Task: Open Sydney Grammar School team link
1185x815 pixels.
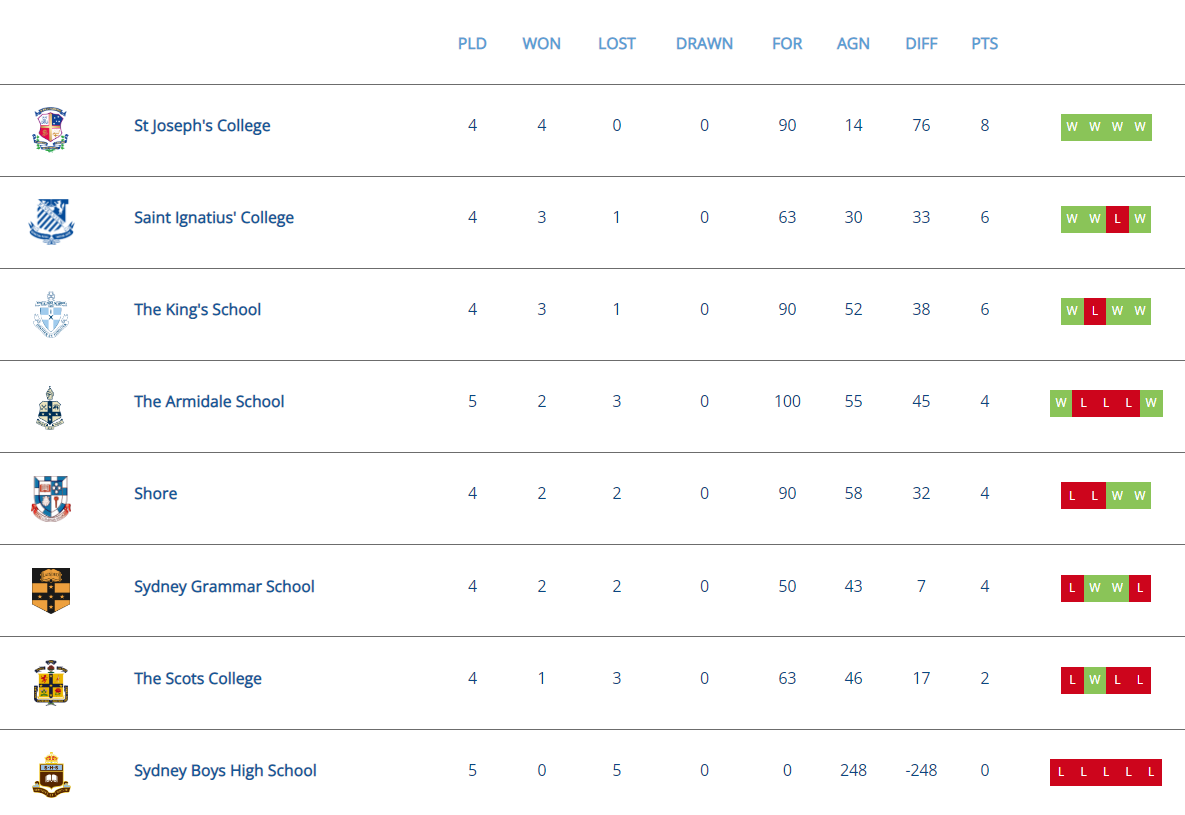Action: (224, 587)
